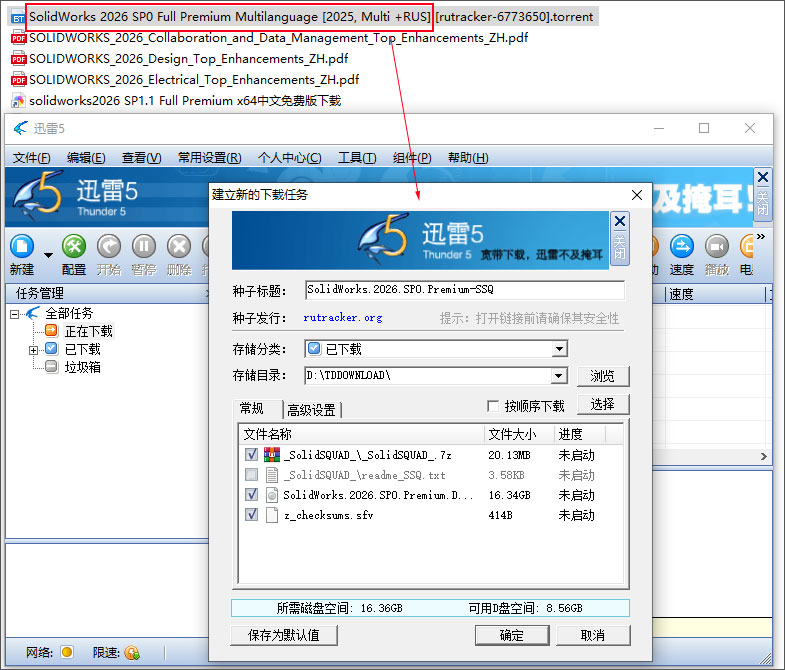Confirm with the 确定 button
The height and width of the screenshot is (670, 785).
pyautogui.click(x=512, y=635)
